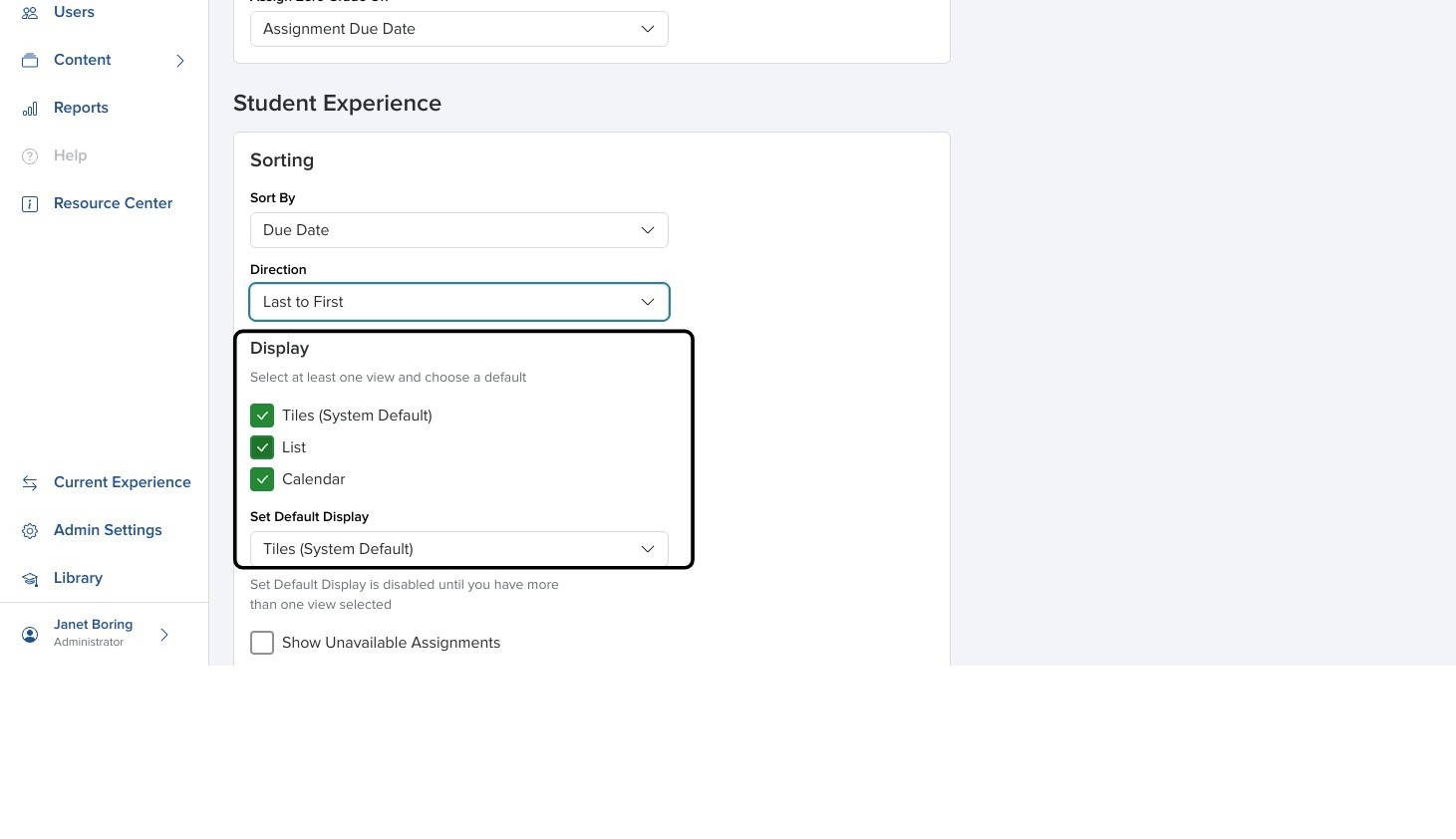Open Help in the sidebar
Image resolution: width=1456 pixels, height=839 pixels.
(x=70, y=155)
